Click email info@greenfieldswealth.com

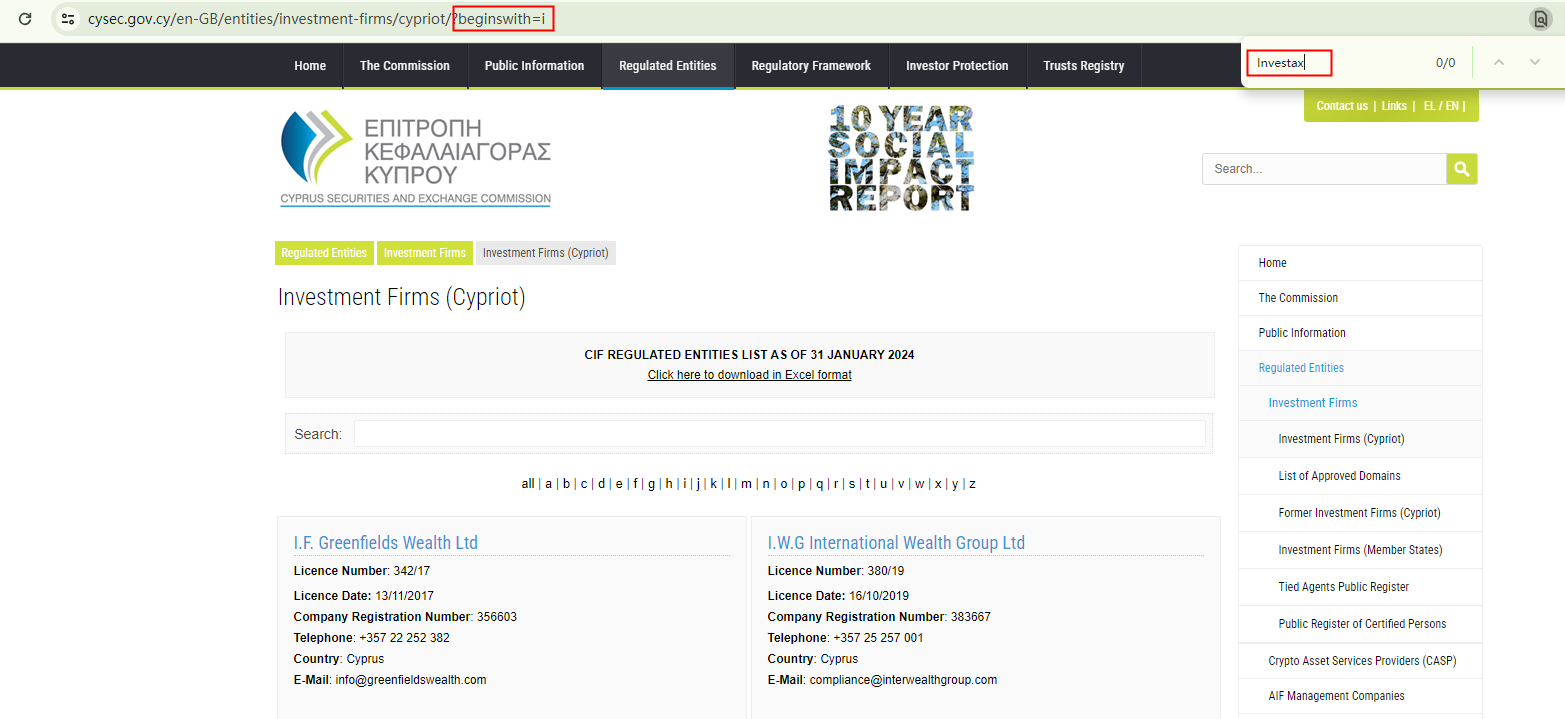click(x=411, y=680)
